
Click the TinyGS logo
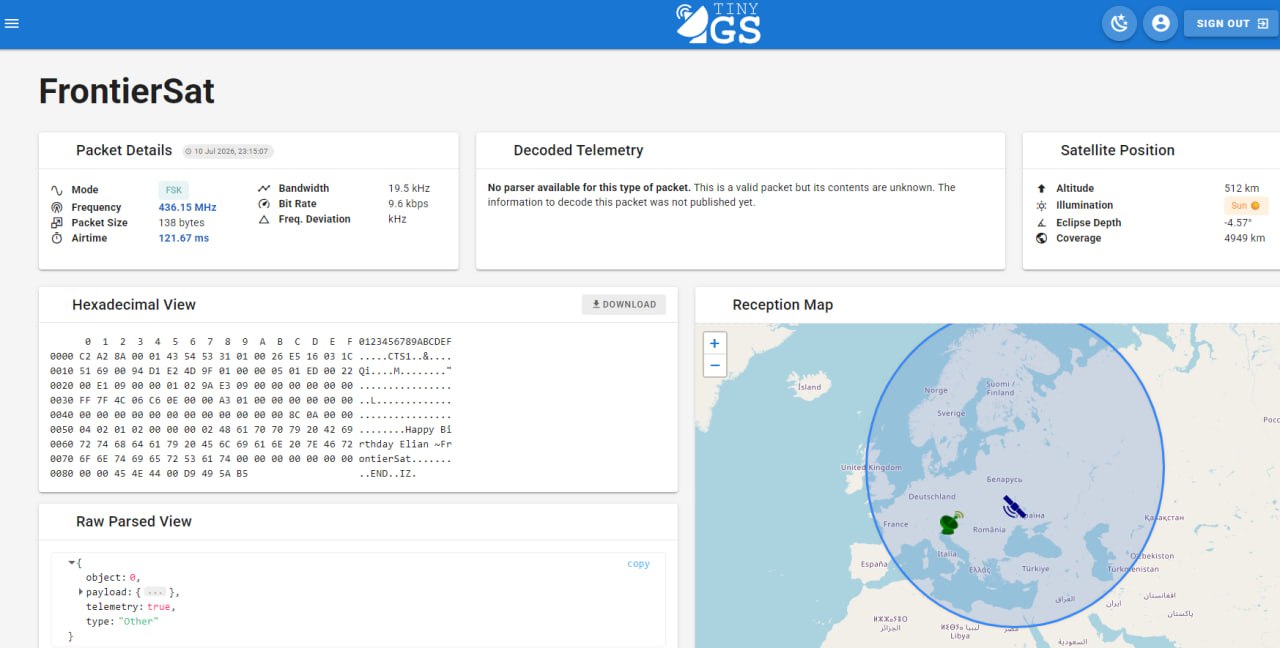pos(719,24)
